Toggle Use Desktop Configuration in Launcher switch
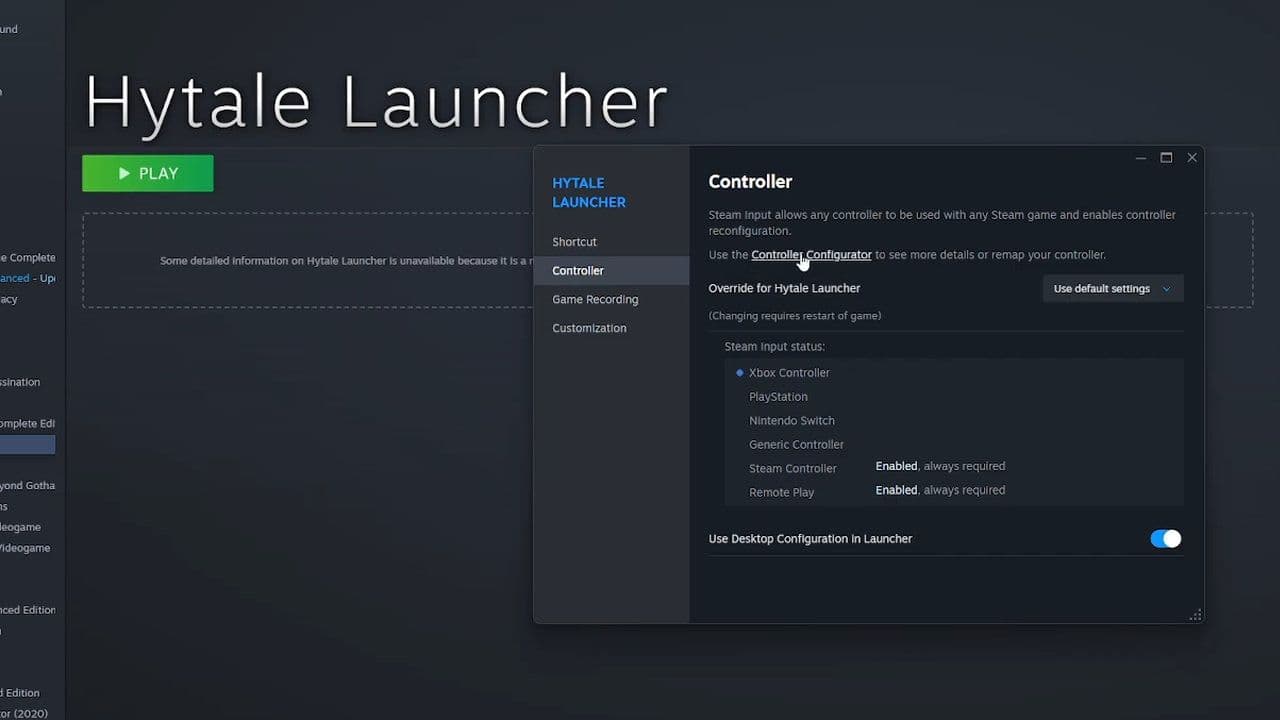The height and width of the screenshot is (720, 1280). [1165, 539]
